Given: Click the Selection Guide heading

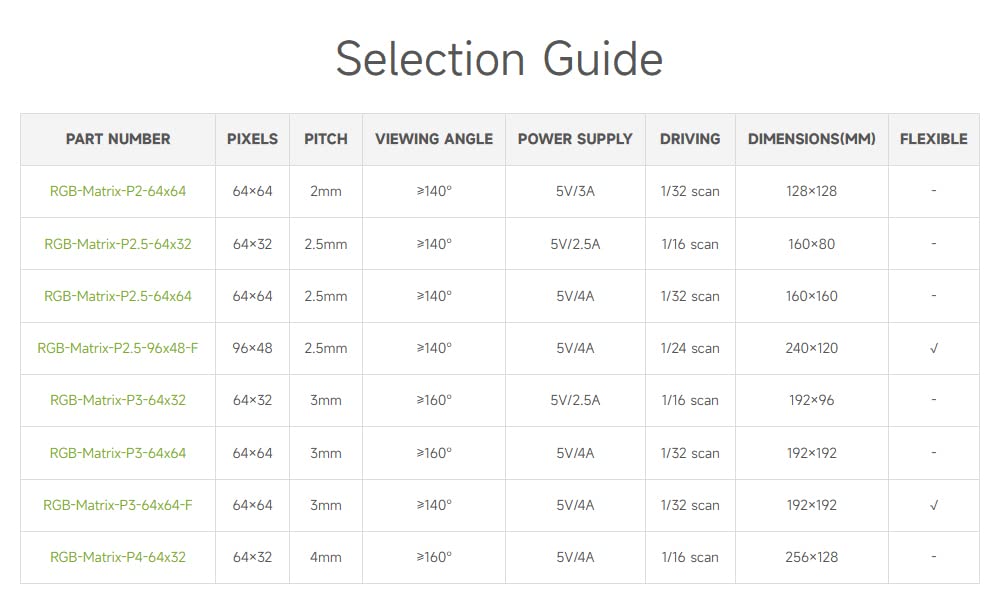Looking at the screenshot, I should coord(499,59).
